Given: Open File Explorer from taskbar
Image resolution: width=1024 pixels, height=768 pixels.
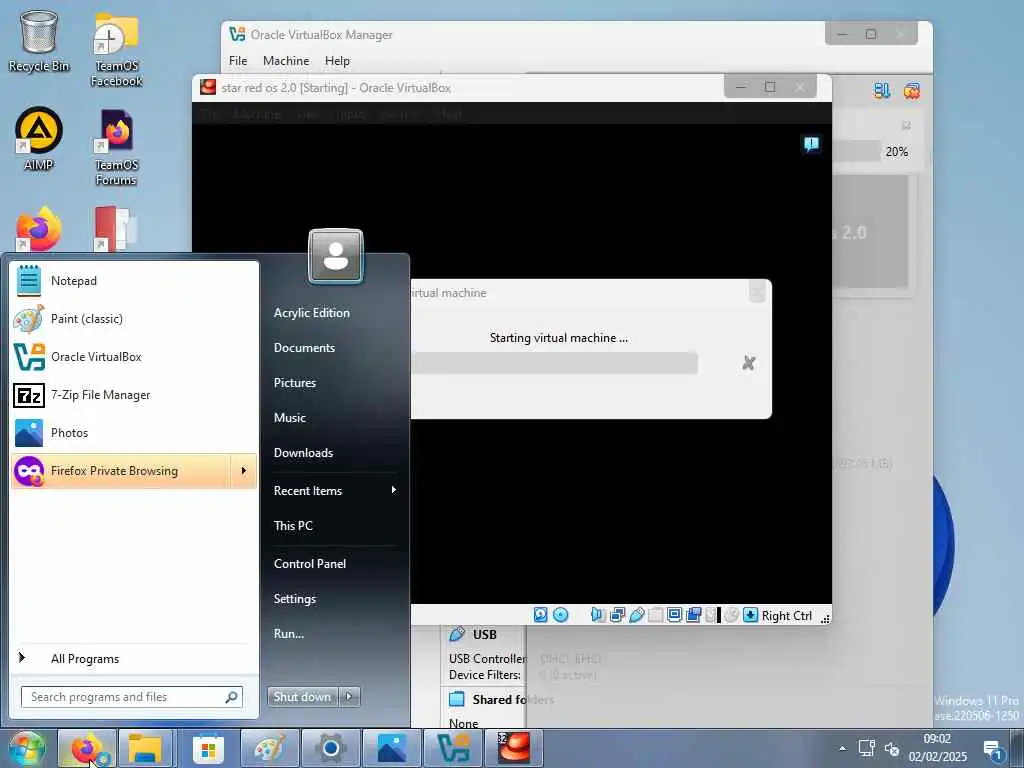Looking at the screenshot, I should (x=146, y=748).
